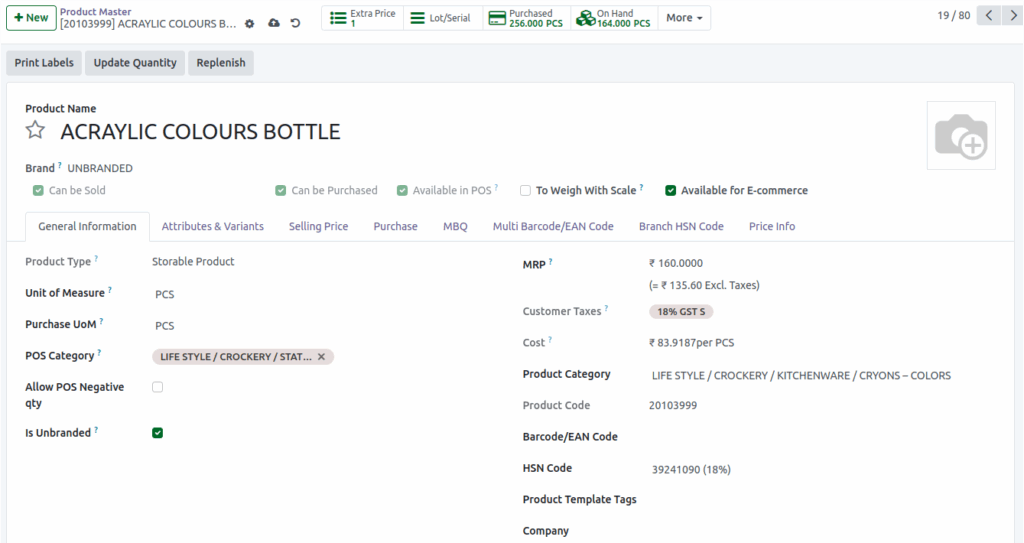Click Product Code value 20103999
1024x543 pixels.
(x=673, y=405)
